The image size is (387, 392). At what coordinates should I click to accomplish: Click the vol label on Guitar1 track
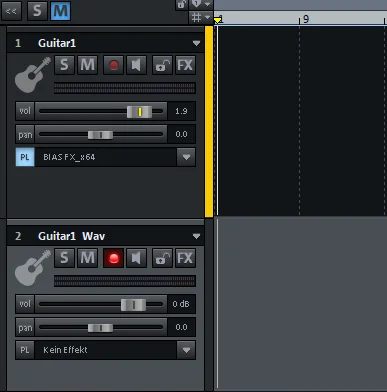[25, 111]
